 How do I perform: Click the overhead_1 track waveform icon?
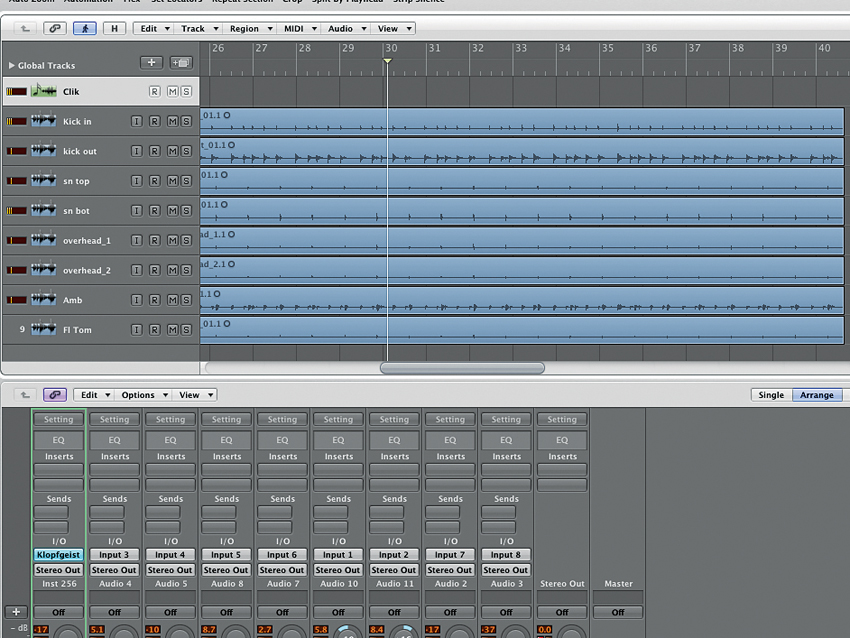tap(43, 240)
